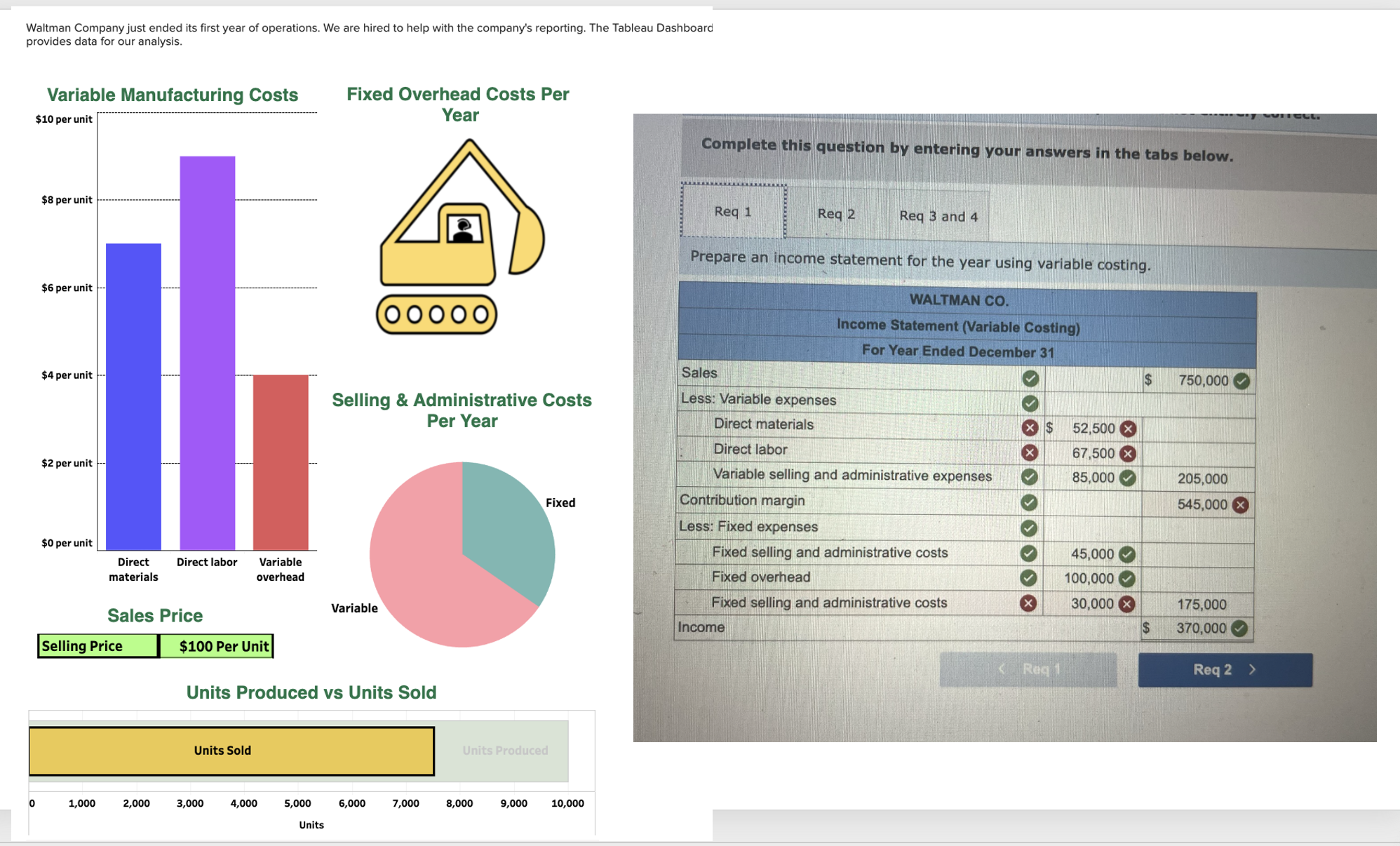Click green check next to 100,000 value

coord(1126,579)
